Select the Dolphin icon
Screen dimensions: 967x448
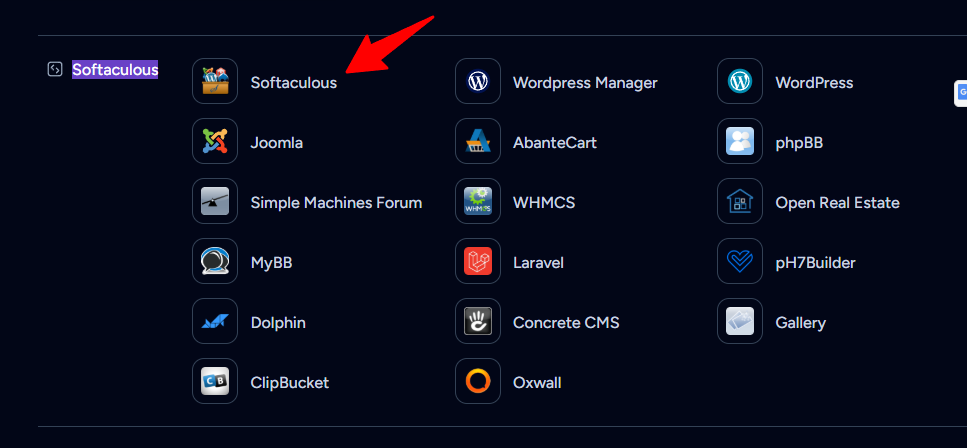pos(215,321)
